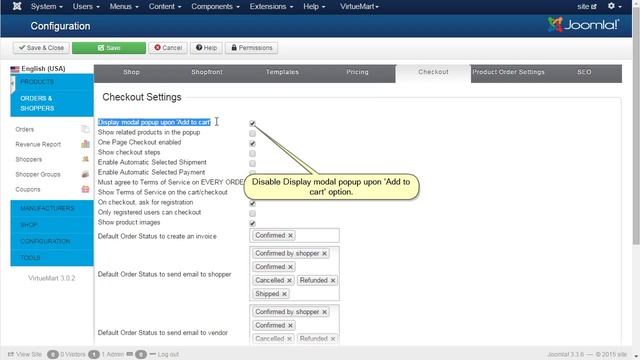
Task: Open the Permissions button
Action: tap(251, 48)
